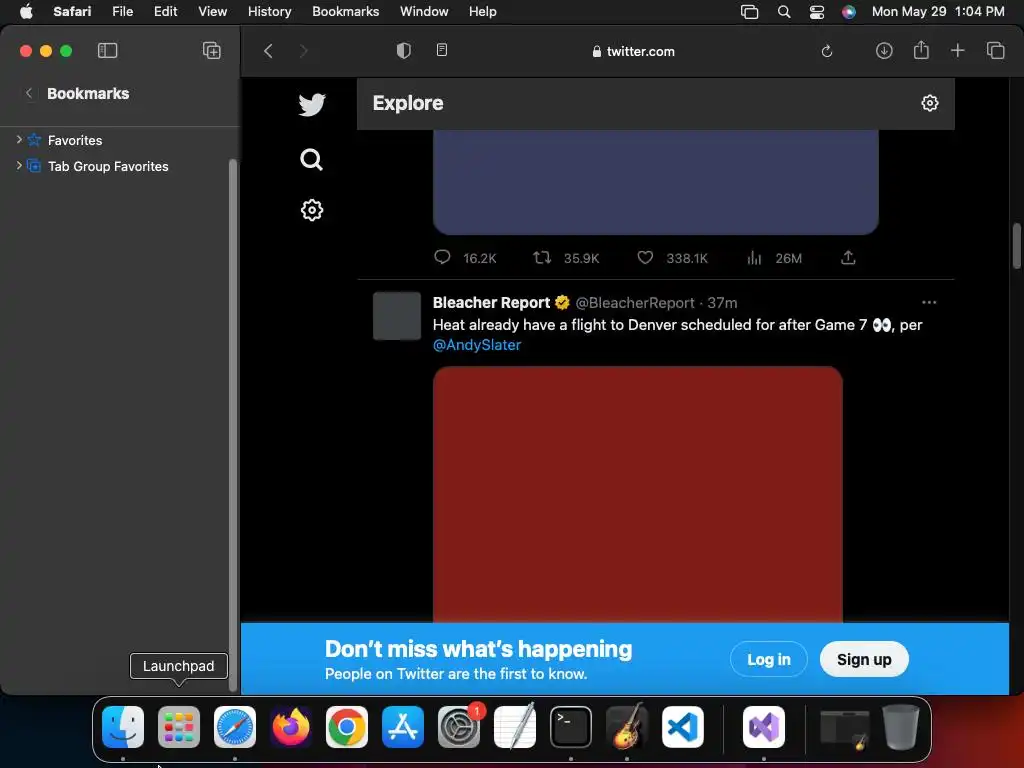Click Bleacher Report's avatar

tap(396, 316)
